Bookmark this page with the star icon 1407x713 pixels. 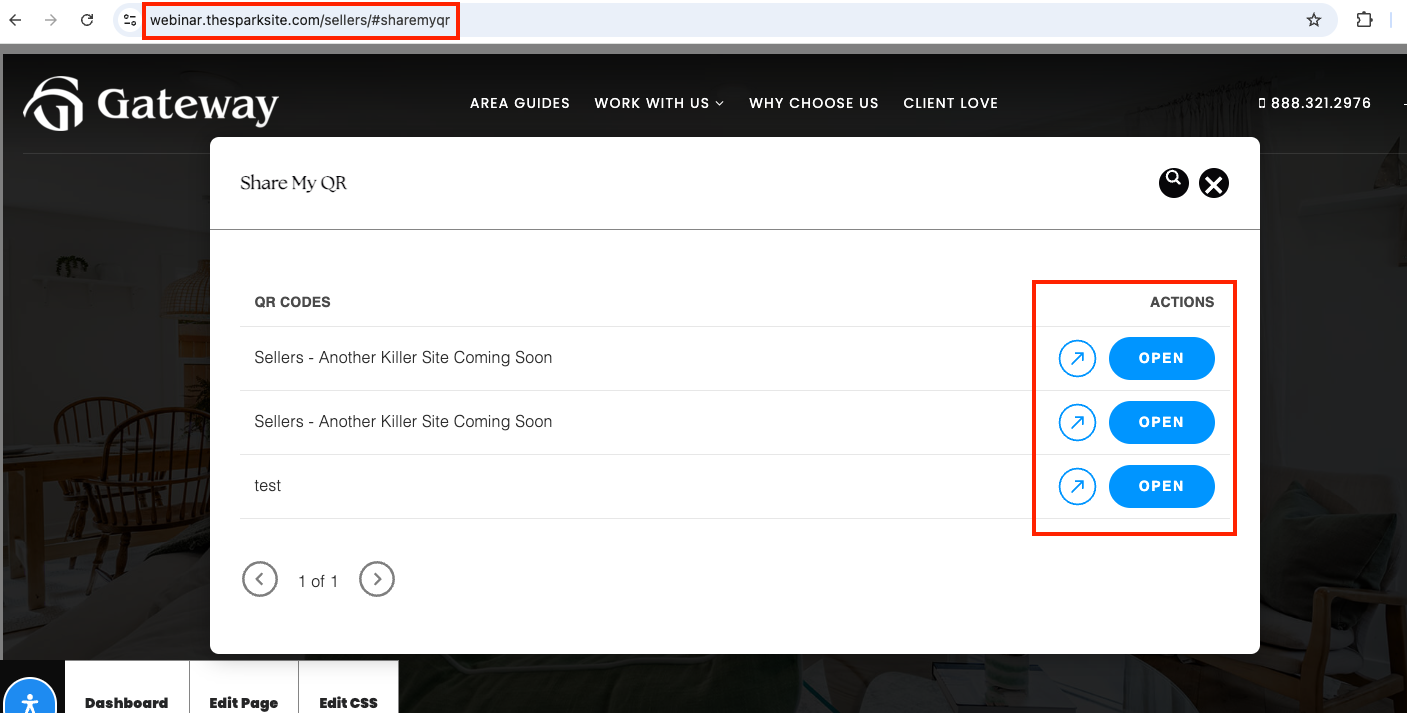[1314, 20]
